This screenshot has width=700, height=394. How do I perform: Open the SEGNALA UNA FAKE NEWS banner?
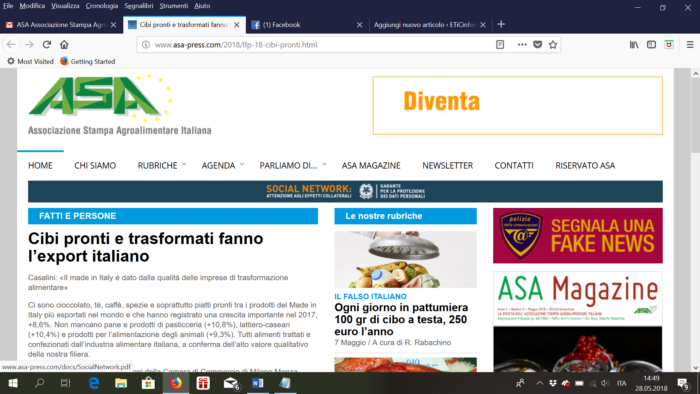[x=578, y=236]
